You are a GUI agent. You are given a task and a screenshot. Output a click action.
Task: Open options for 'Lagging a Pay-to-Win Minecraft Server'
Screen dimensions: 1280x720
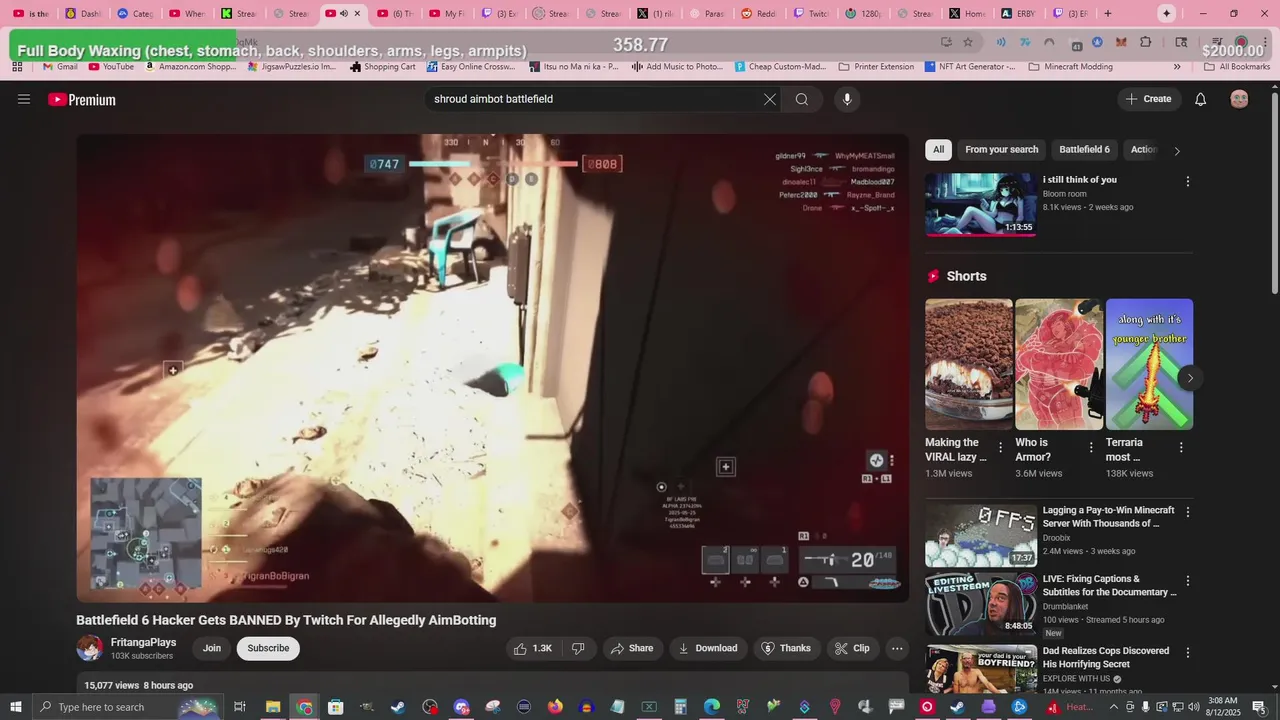pos(1188,512)
